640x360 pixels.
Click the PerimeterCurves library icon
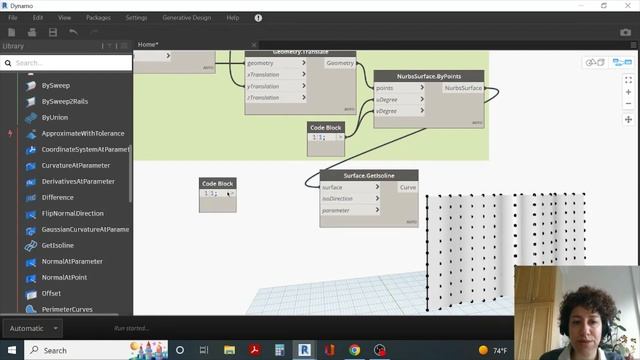(x=31, y=309)
